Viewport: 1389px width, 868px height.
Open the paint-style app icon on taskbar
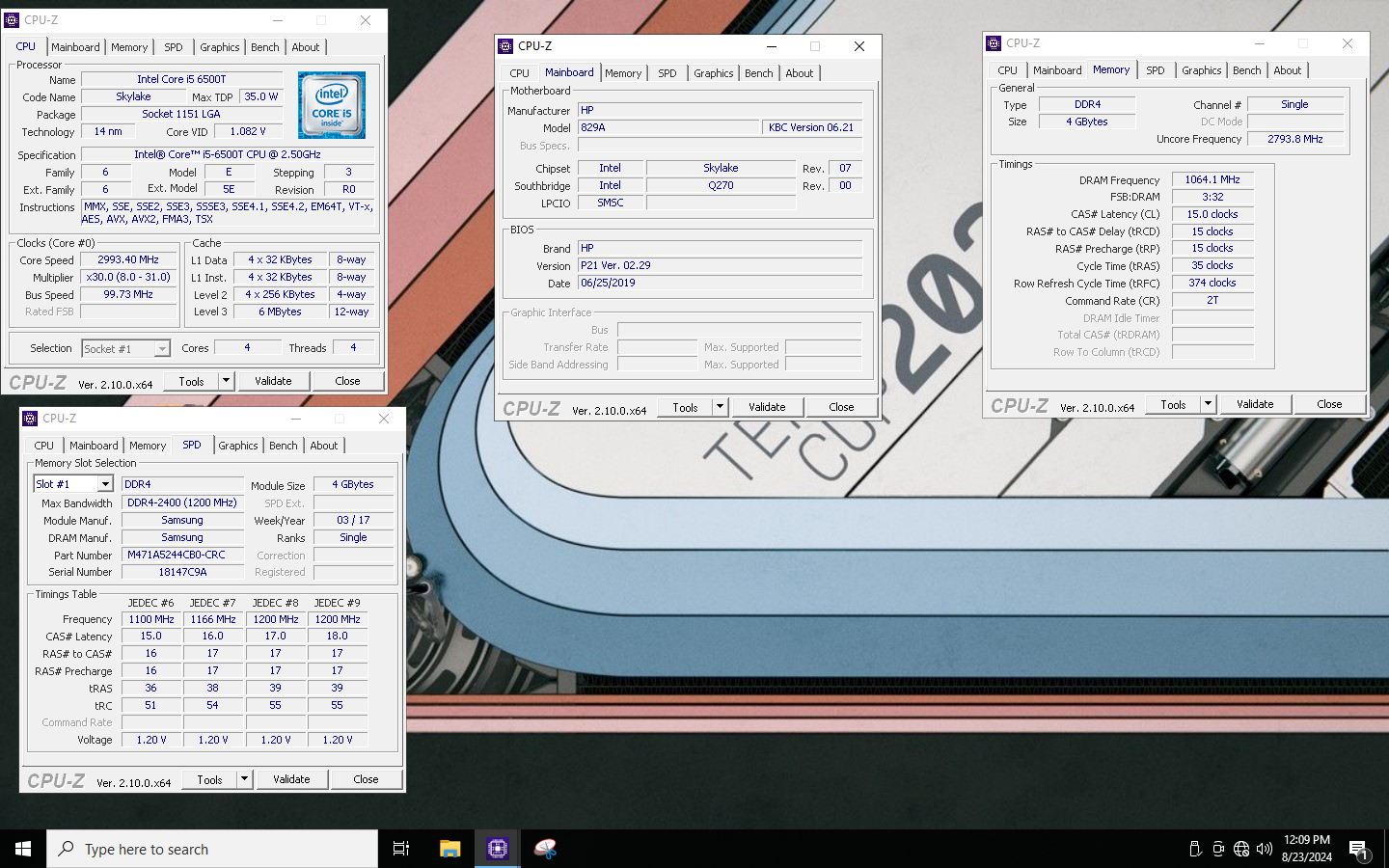point(546,849)
